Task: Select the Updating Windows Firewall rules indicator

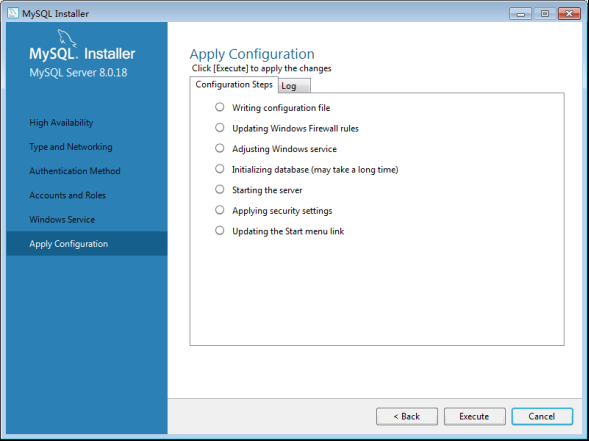Action: pyautogui.click(x=220, y=128)
